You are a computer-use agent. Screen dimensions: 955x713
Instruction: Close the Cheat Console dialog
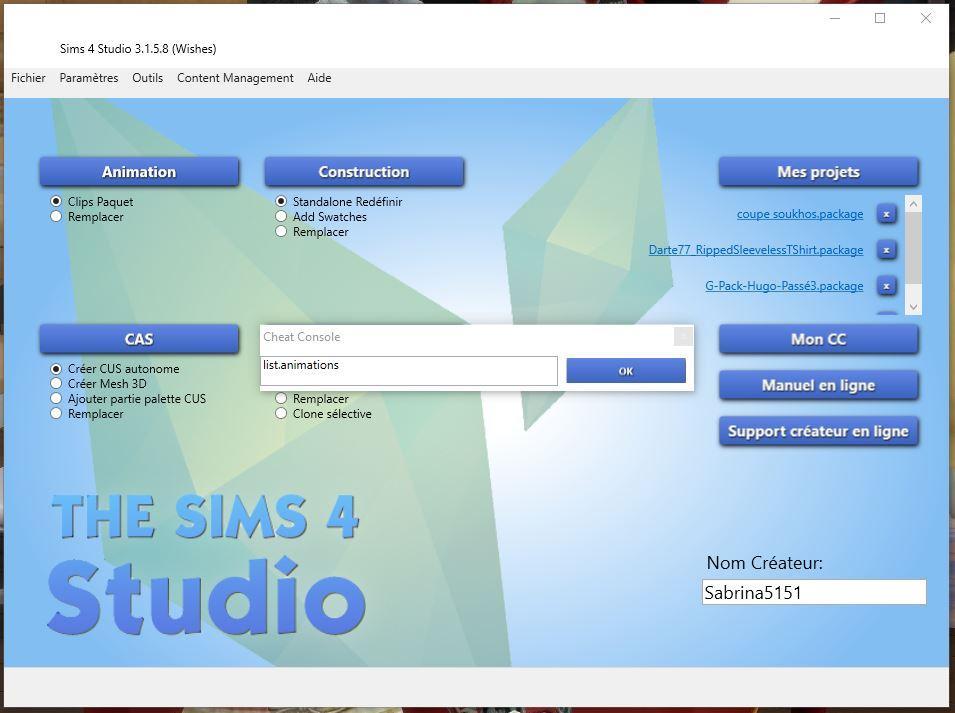[x=683, y=336]
